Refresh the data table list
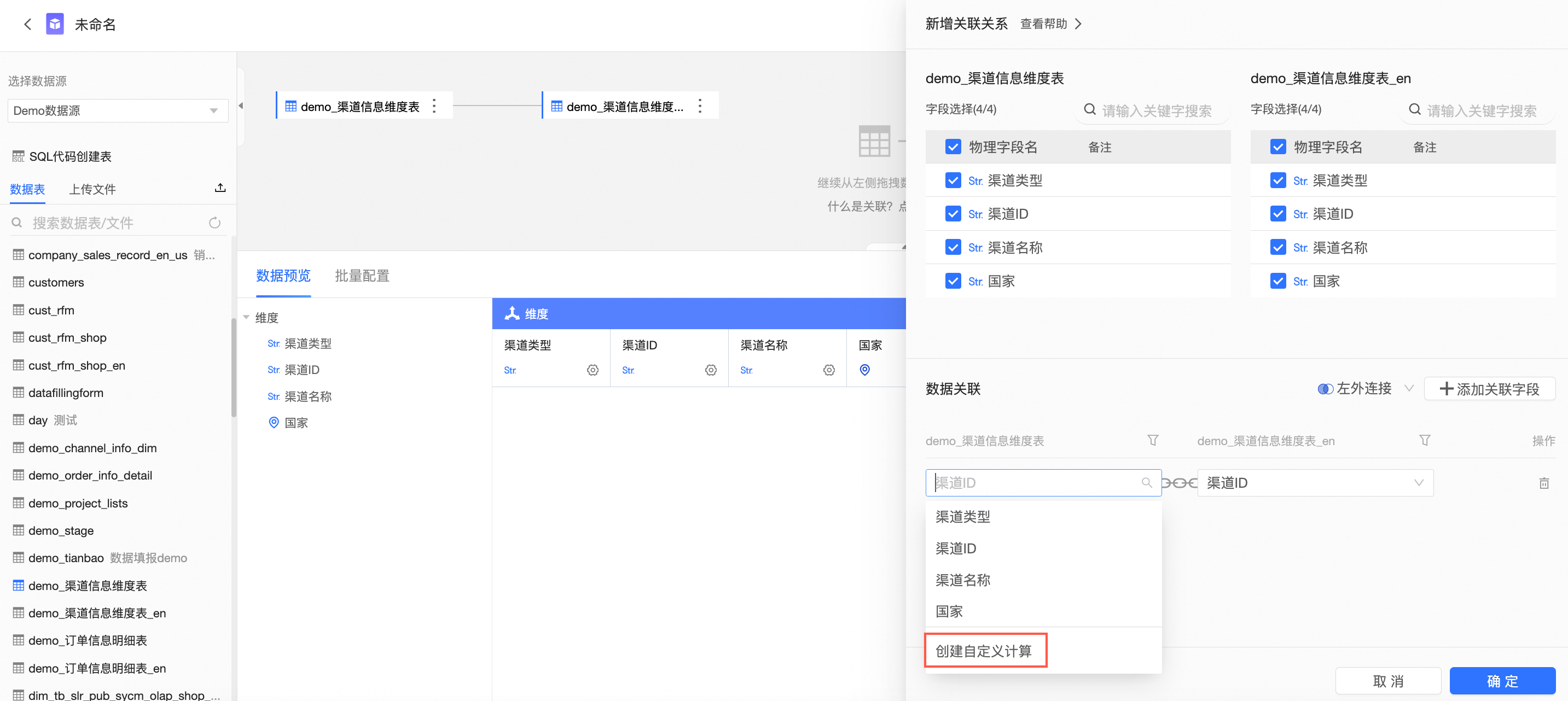Screen dimensions: 1568x701 click(x=215, y=223)
